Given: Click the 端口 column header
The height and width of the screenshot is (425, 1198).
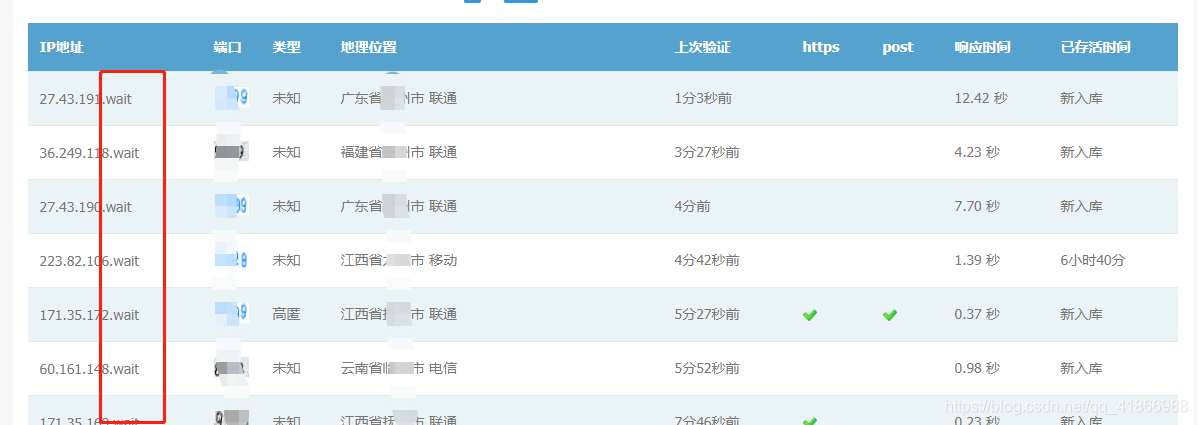Looking at the screenshot, I should pos(228,47).
